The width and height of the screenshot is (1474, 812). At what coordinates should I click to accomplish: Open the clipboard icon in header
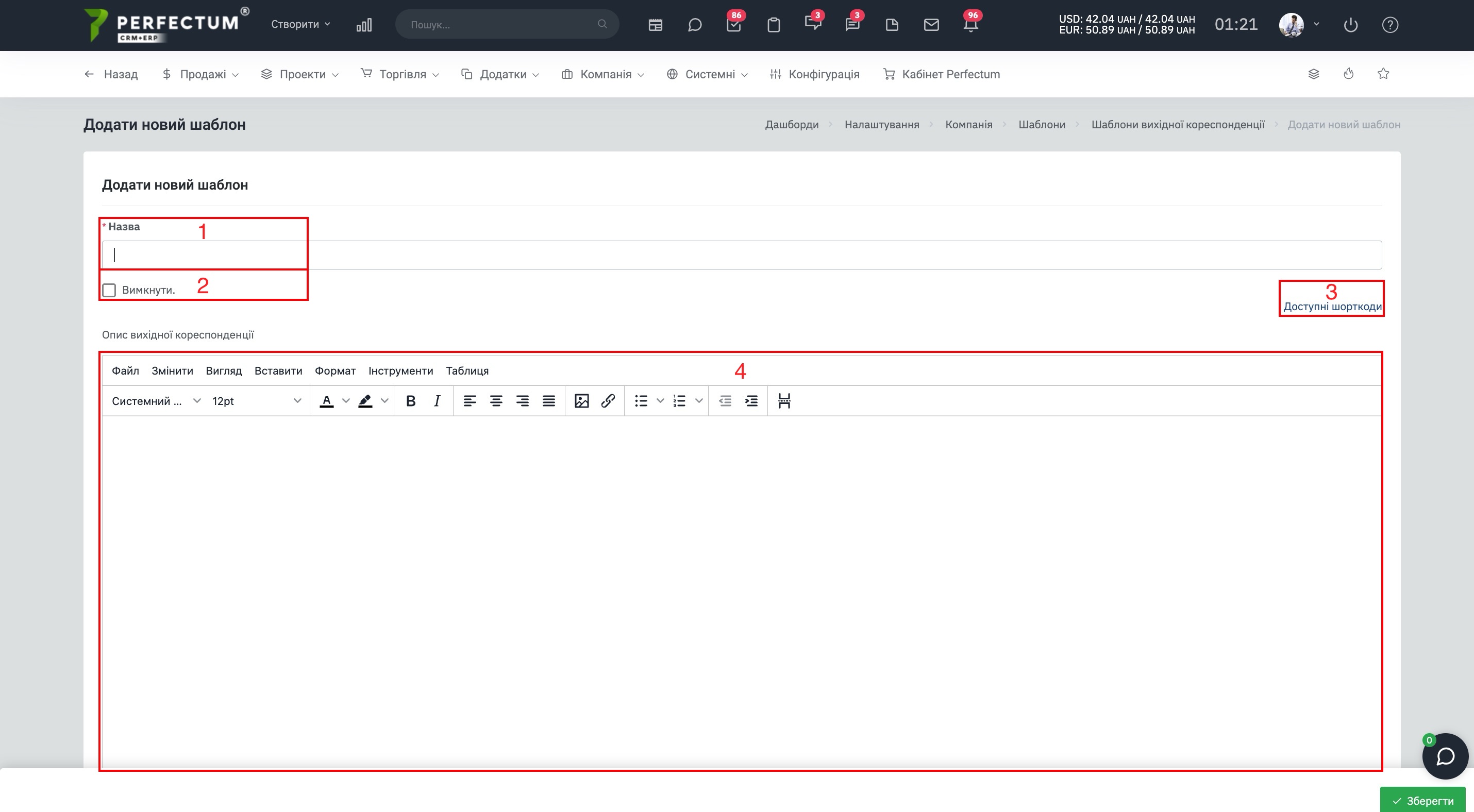click(x=774, y=25)
